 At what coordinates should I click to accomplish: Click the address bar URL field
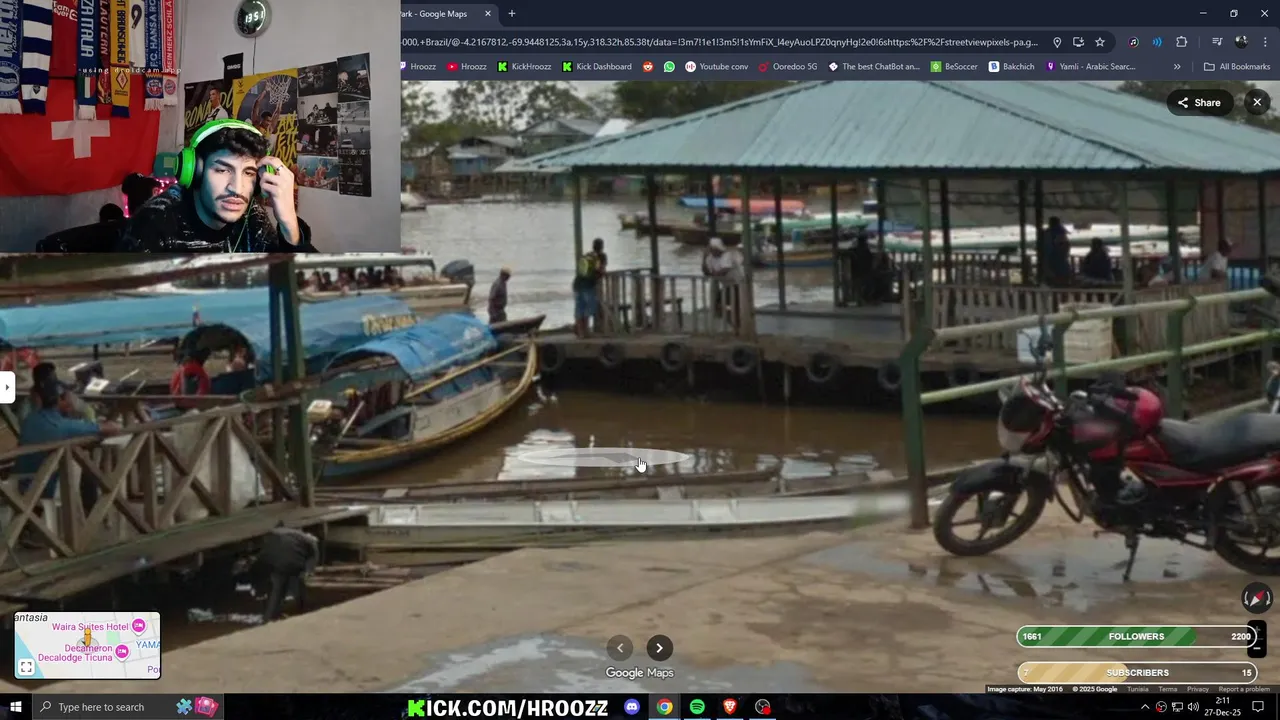point(720,42)
